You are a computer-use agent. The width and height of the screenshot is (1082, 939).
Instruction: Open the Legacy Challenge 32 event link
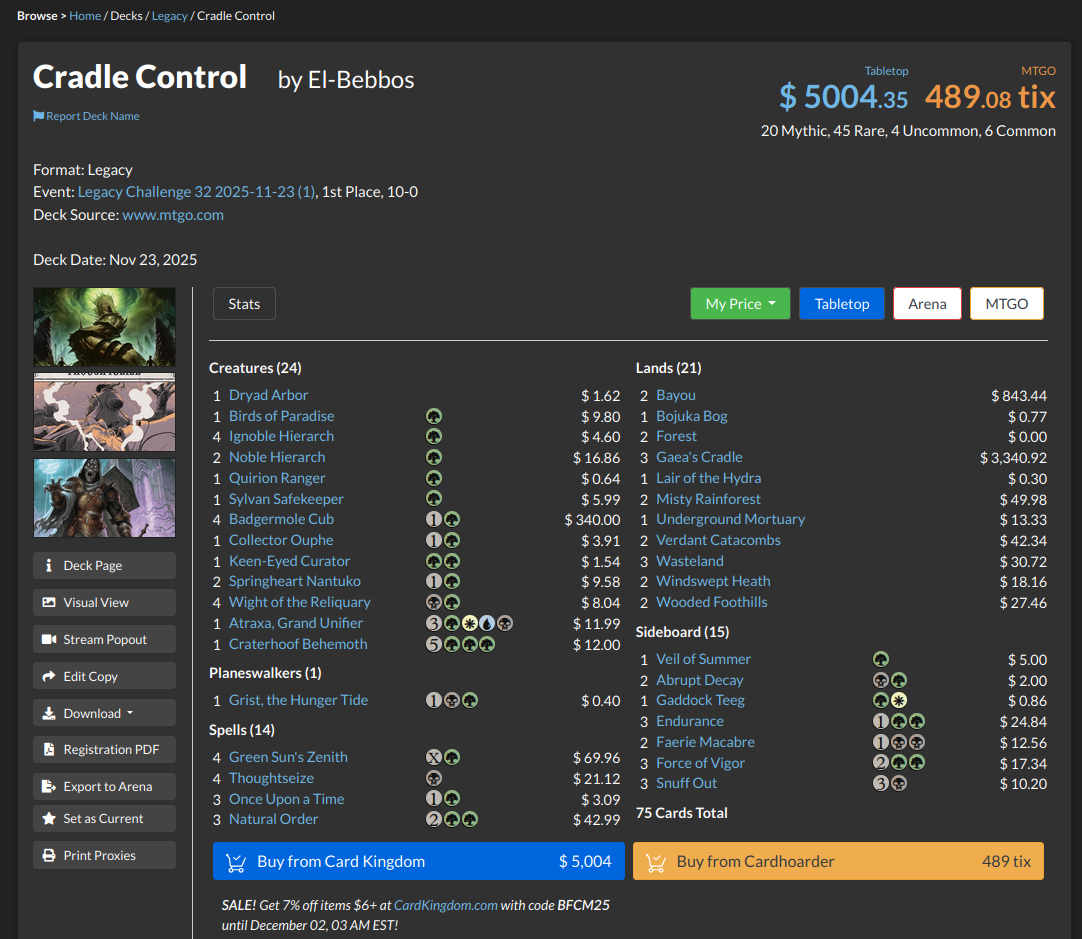pos(197,192)
